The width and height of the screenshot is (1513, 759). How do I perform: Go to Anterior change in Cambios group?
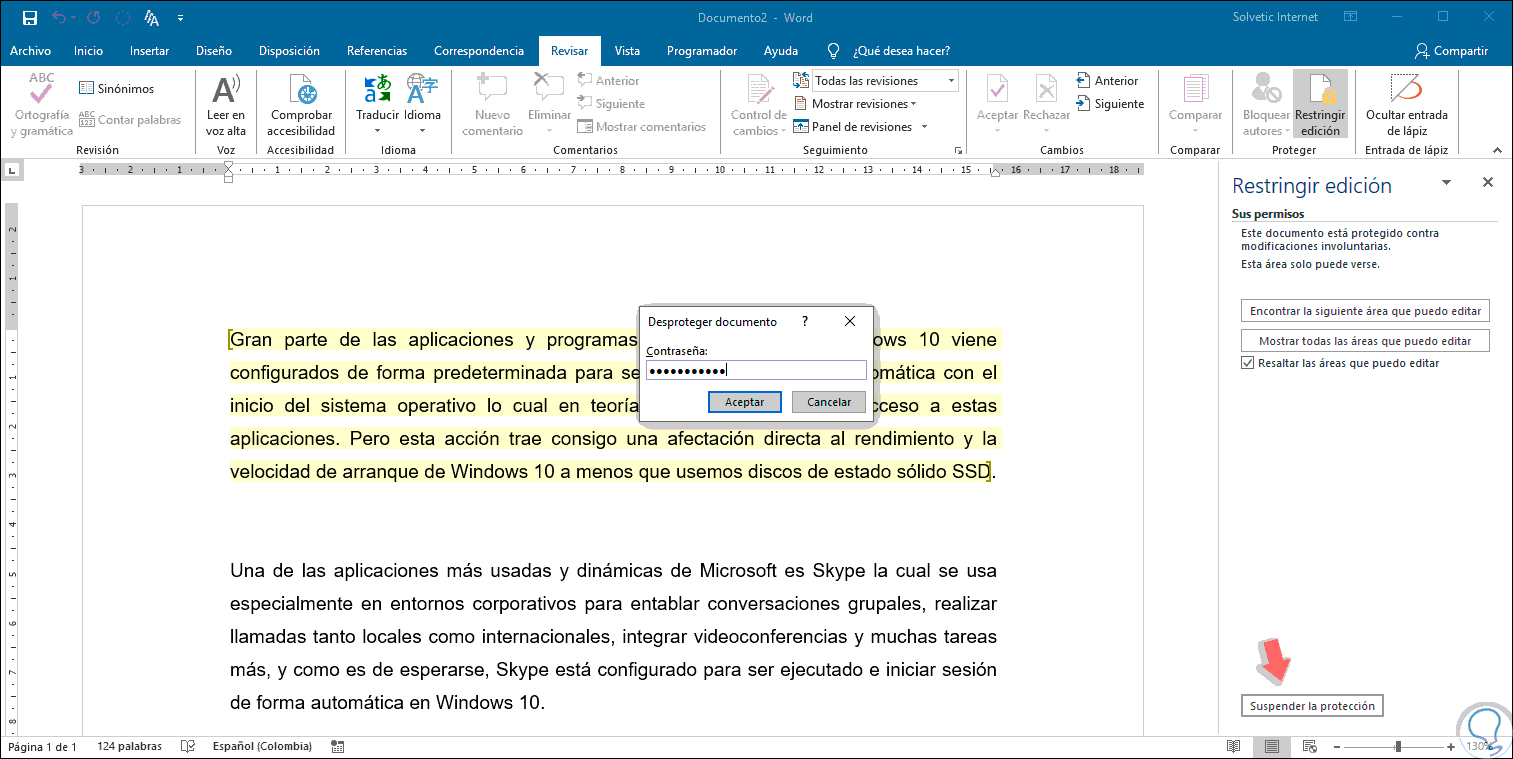pos(1107,81)
